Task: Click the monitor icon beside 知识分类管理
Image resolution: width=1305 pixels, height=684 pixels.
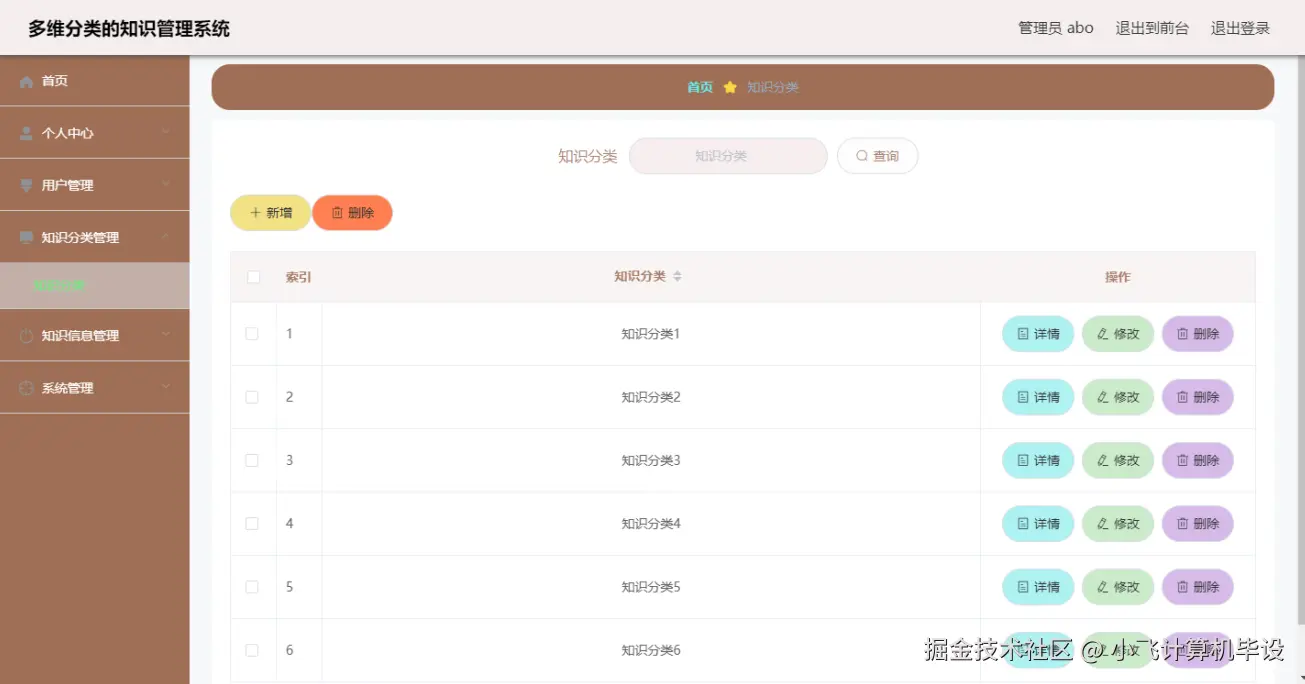Action: [28, 236]
